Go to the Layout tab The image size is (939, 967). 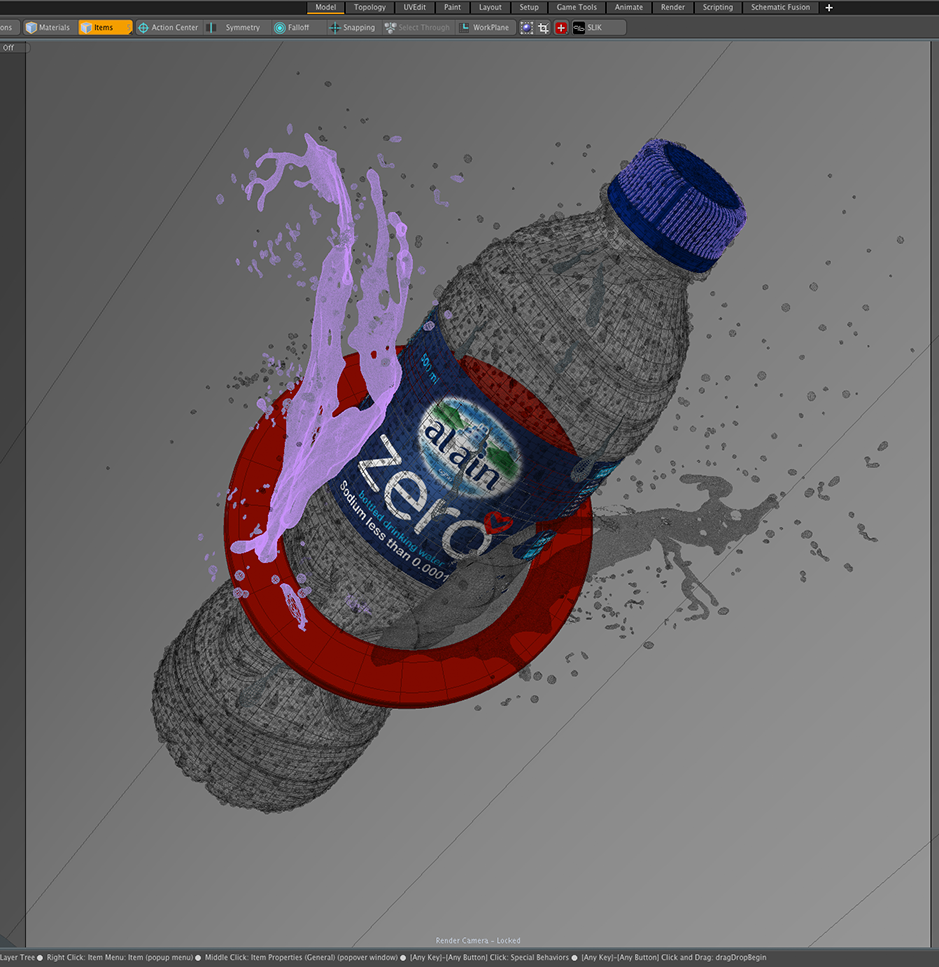490,7
